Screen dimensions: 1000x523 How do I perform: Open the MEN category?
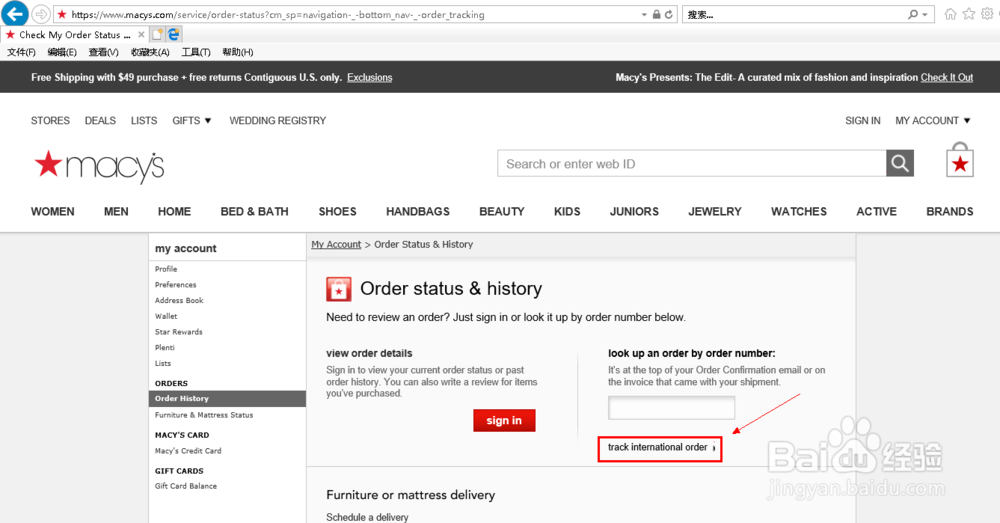116,212
